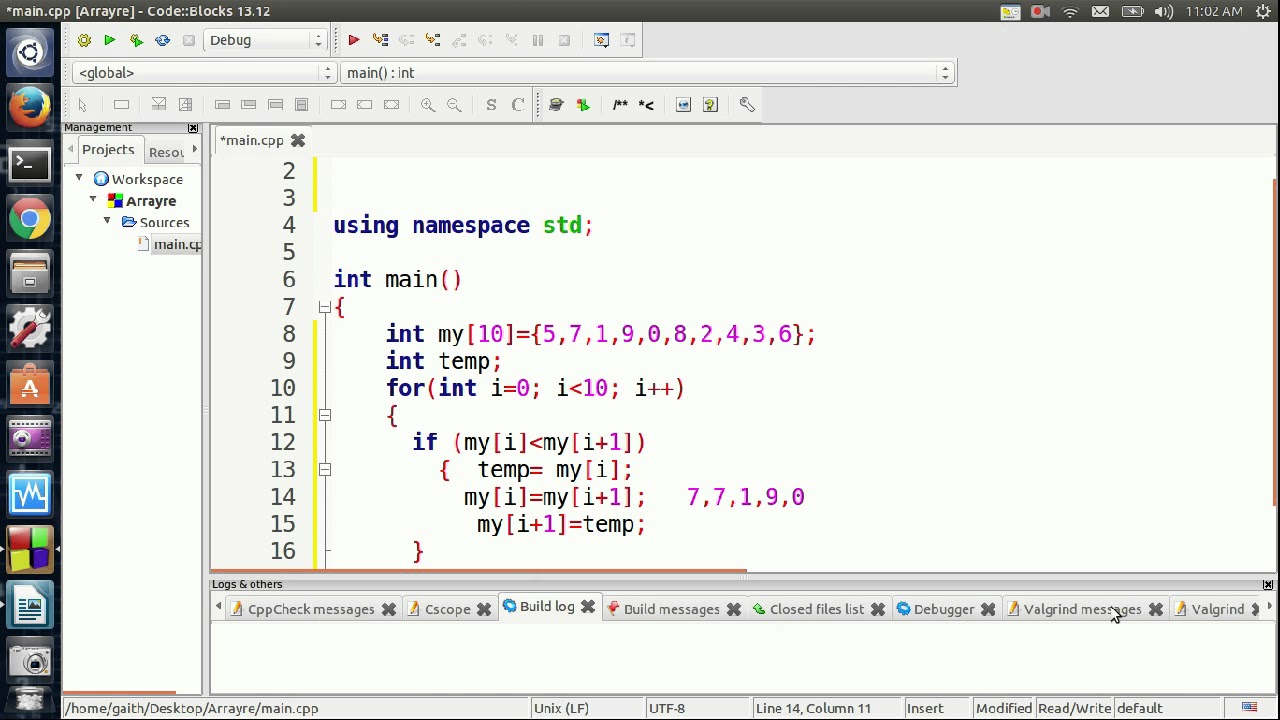Run the program with green play icon
Screen dimensions: 1280x720
[109, 40]
